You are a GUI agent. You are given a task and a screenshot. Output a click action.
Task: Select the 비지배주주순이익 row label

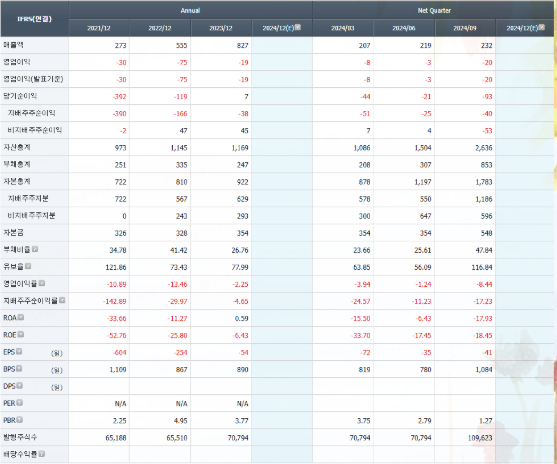[x=35, y=130]
